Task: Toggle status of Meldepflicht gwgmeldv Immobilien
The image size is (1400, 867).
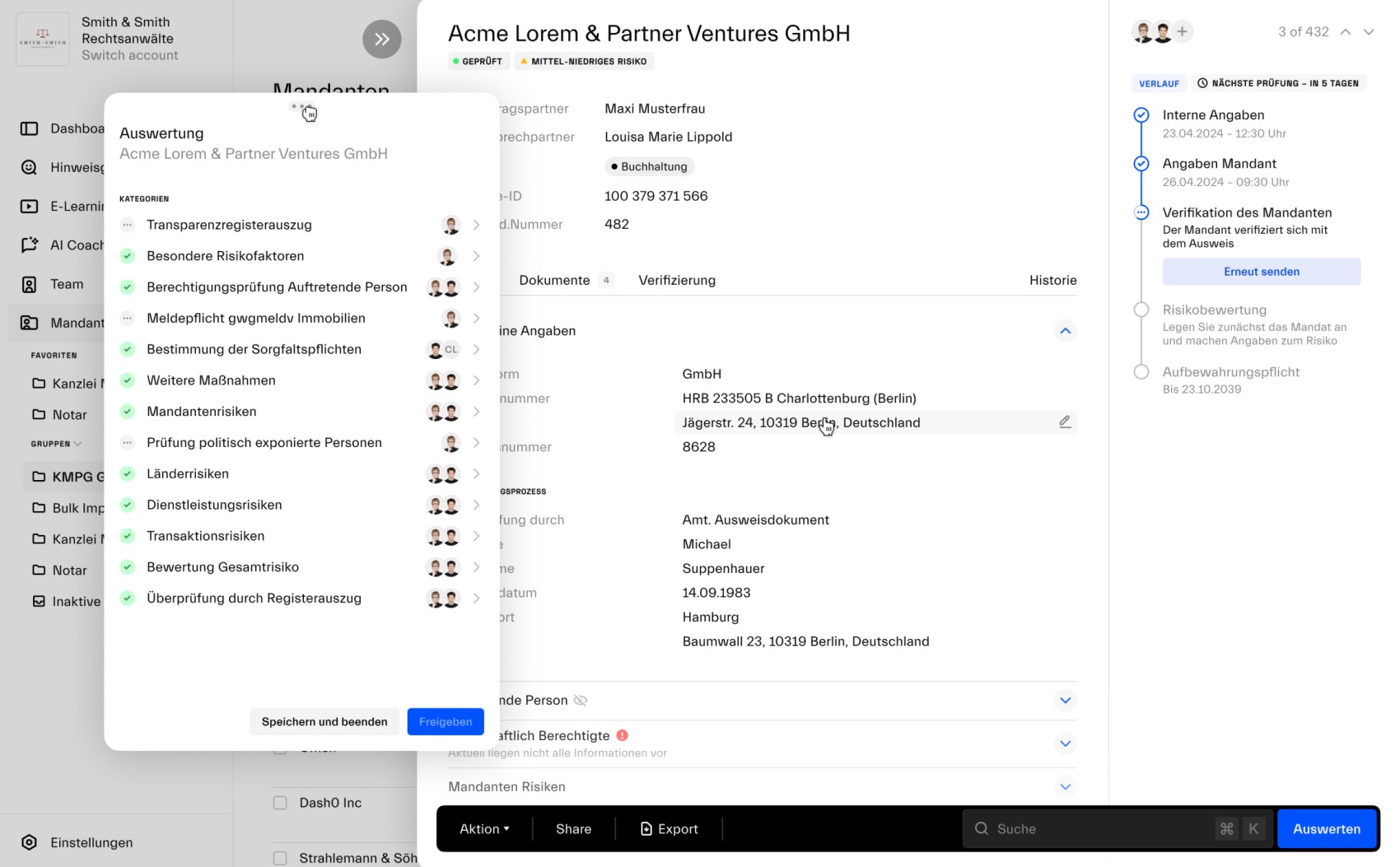Action: click(x=127, y=318)
